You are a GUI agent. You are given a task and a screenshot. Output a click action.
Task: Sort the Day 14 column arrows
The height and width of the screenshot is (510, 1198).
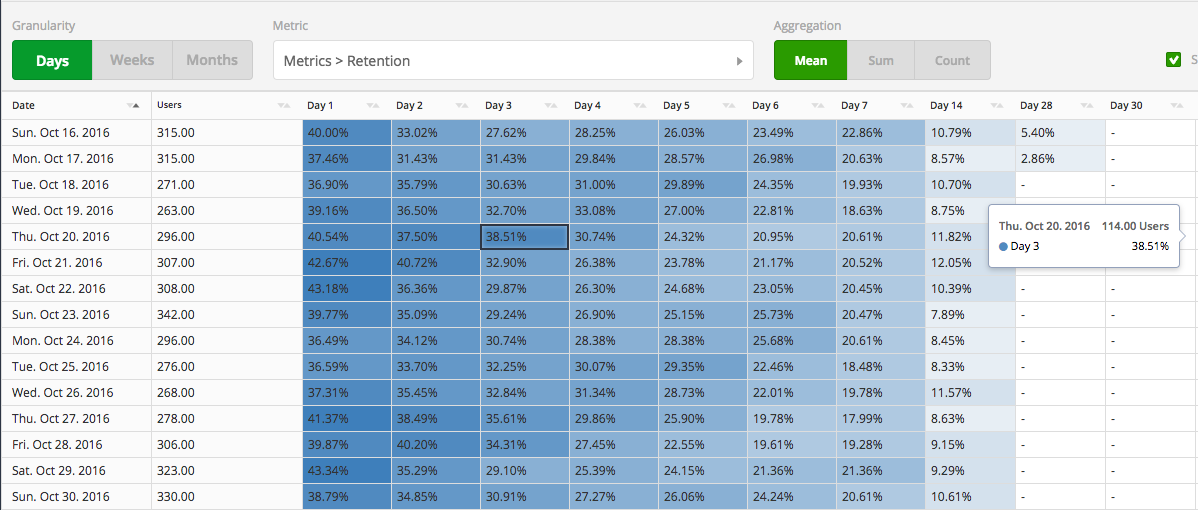coord(996,105)
